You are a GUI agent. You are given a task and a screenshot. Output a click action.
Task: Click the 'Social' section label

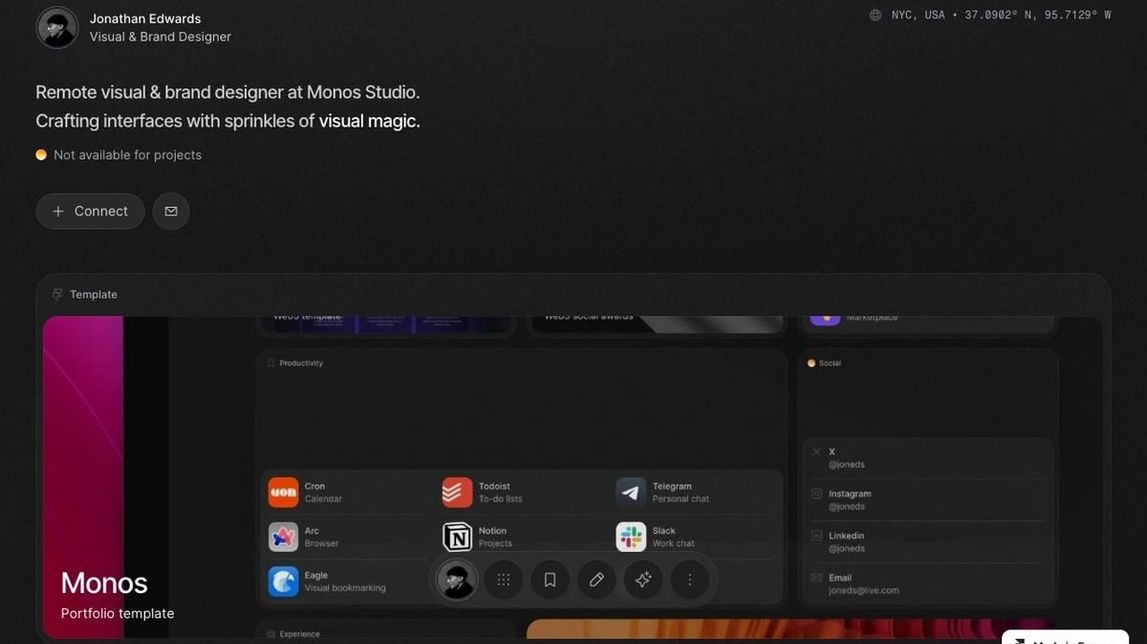830,363
